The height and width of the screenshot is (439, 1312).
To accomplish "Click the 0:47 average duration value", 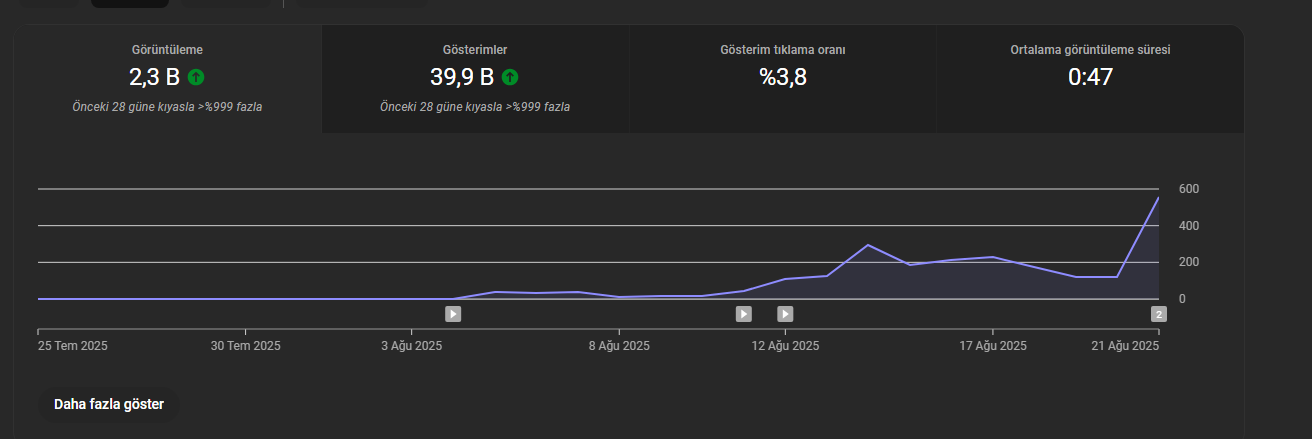I will click(1090, 77).
